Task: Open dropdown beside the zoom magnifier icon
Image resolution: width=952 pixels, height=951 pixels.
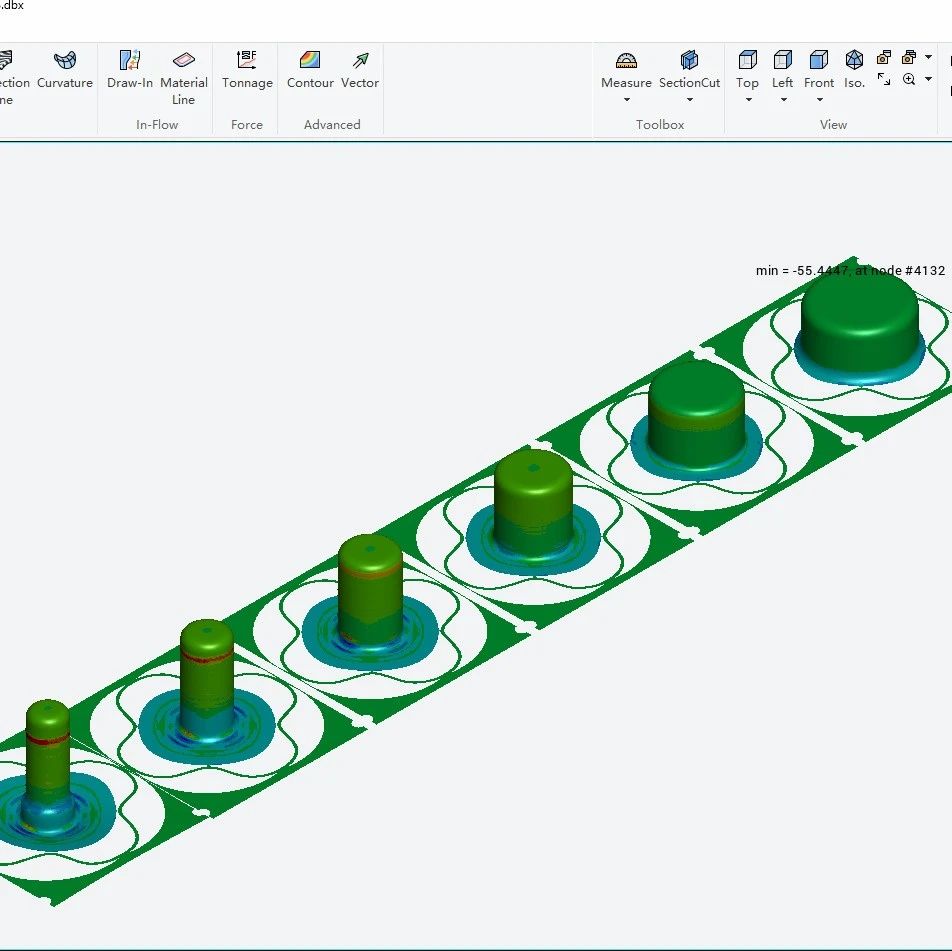Action: [928, 79]
